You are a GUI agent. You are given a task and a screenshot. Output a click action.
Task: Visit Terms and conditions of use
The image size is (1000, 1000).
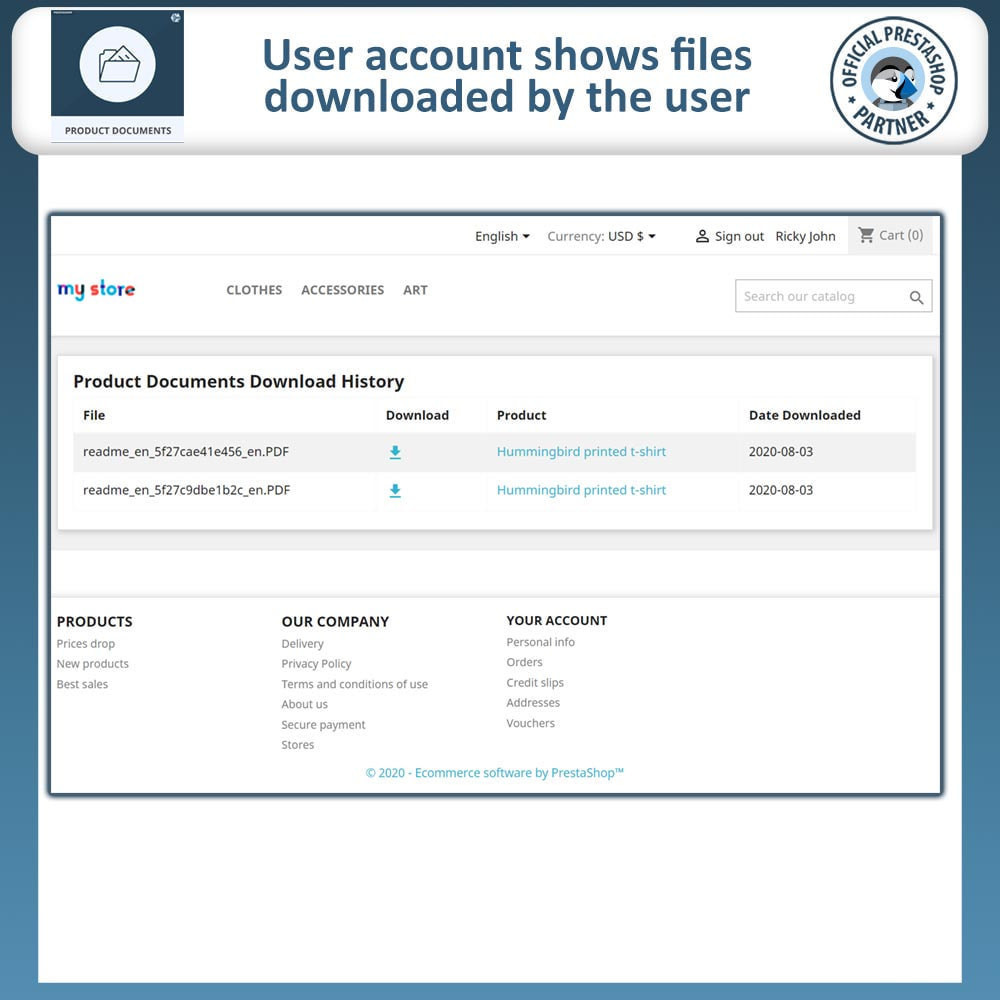pos(354,684)
